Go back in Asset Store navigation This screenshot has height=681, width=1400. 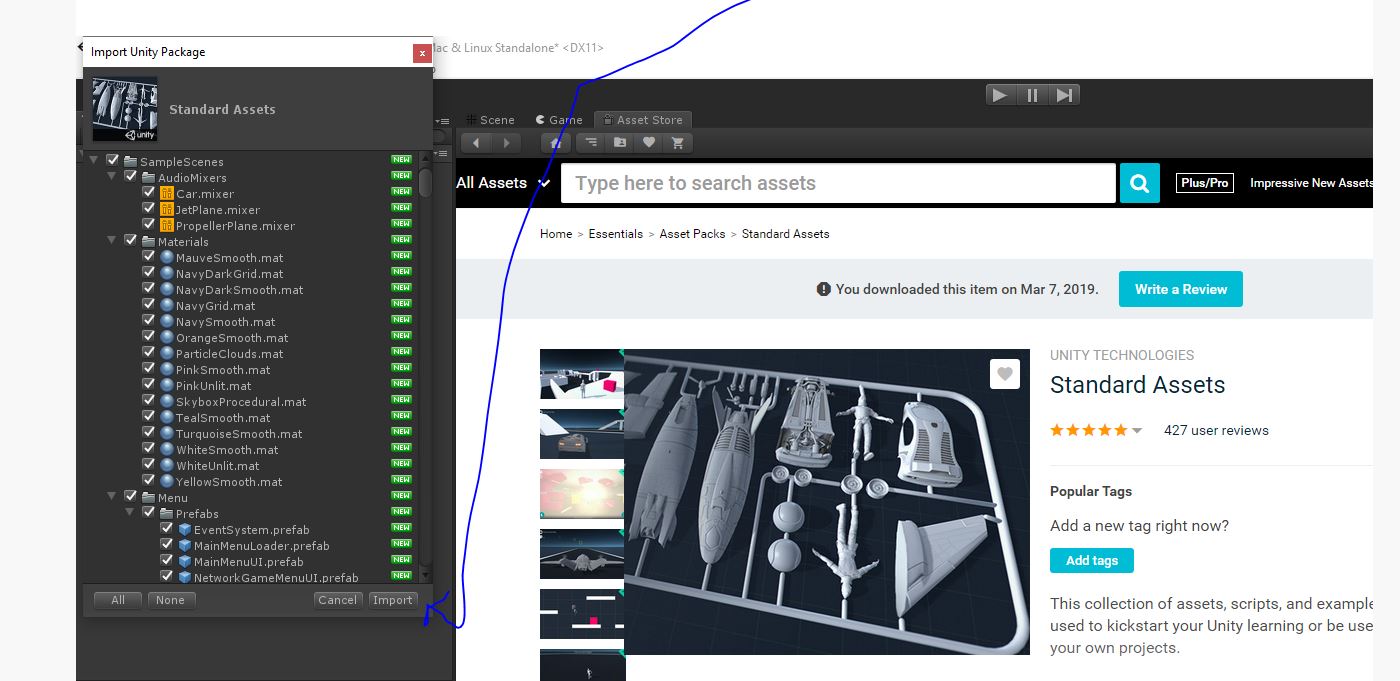(477, 143)
